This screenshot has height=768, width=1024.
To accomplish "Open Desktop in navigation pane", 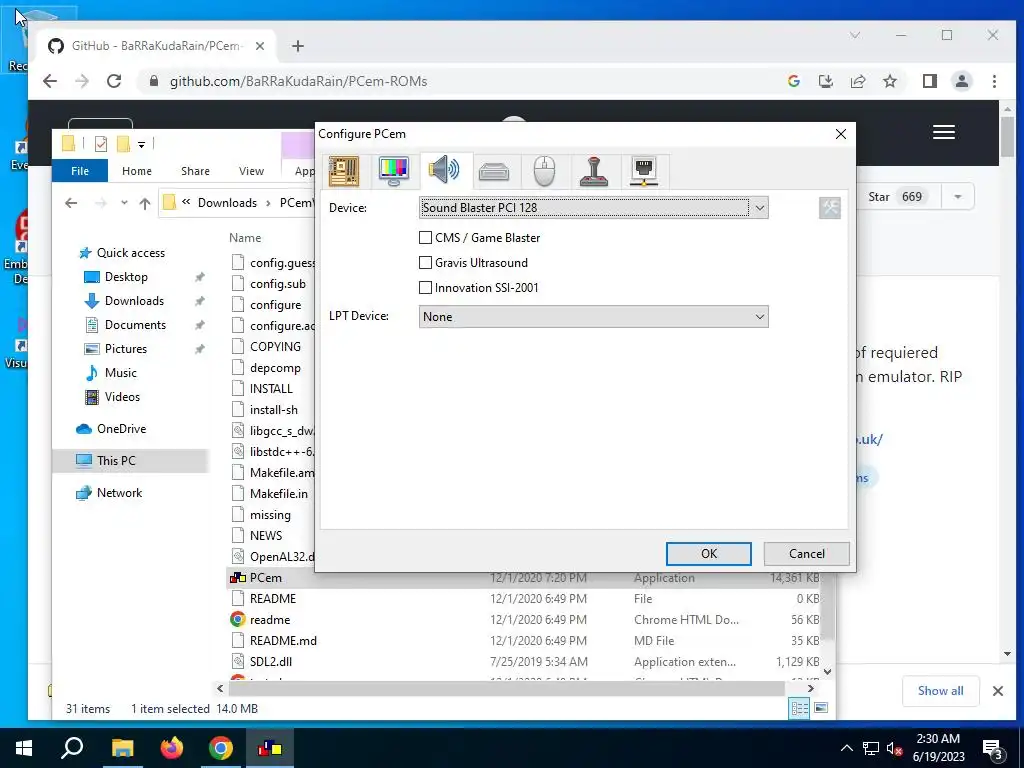I will [126, 277].
